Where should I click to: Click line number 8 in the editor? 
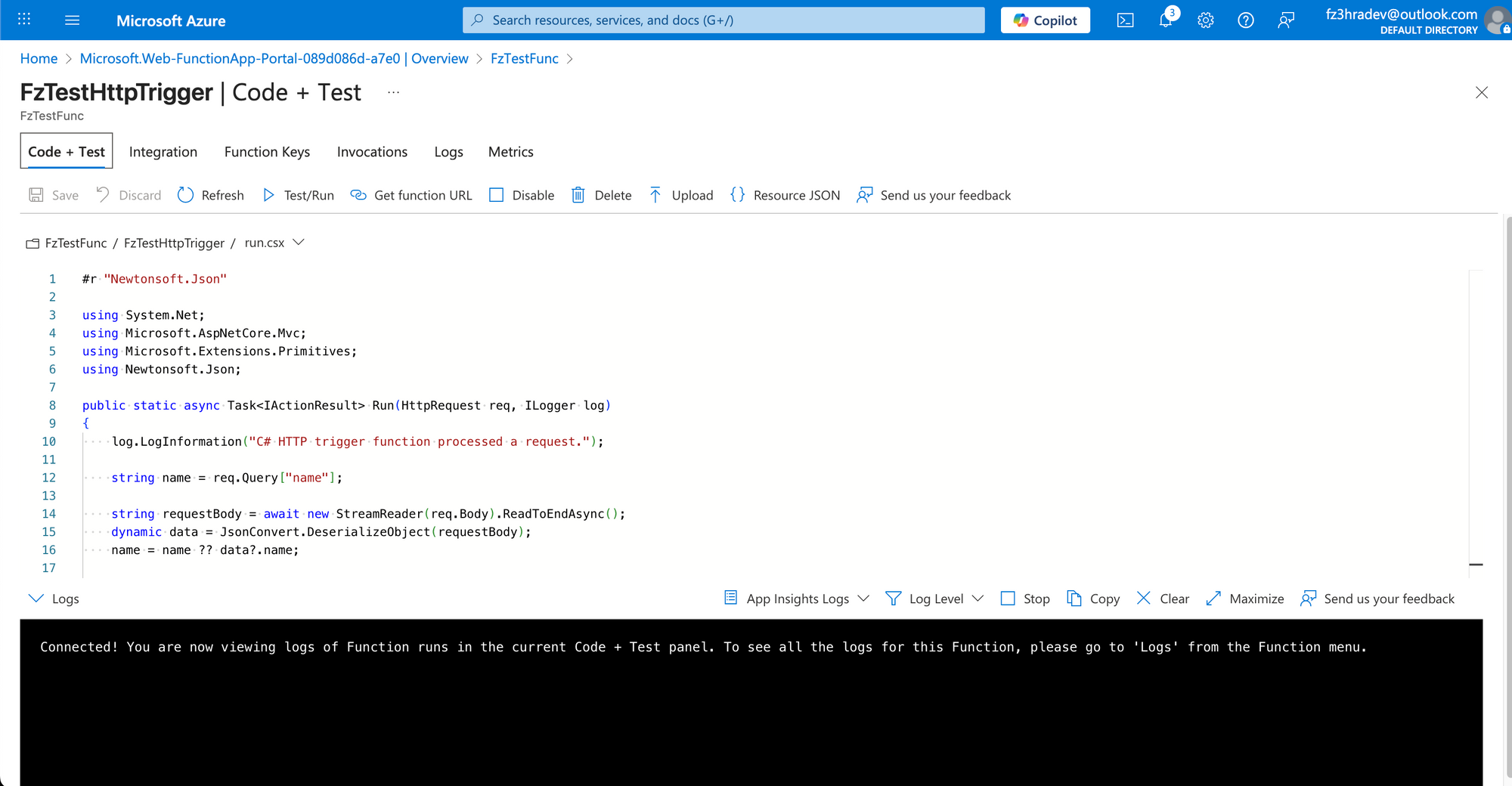pos(53,405)
